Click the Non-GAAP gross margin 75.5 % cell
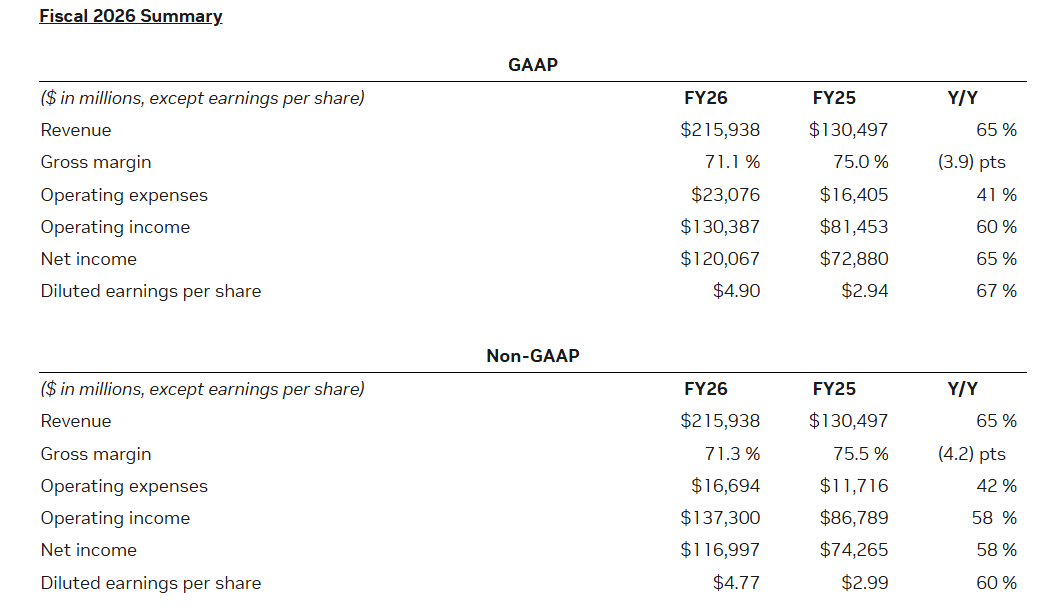 click(860, 454)
